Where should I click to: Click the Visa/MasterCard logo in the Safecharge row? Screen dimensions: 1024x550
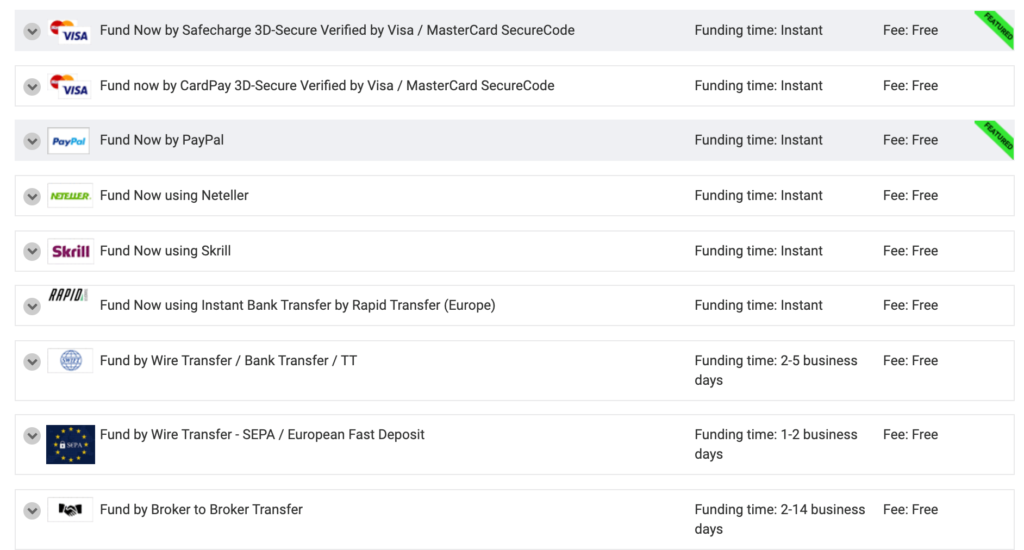coord(69,31)
